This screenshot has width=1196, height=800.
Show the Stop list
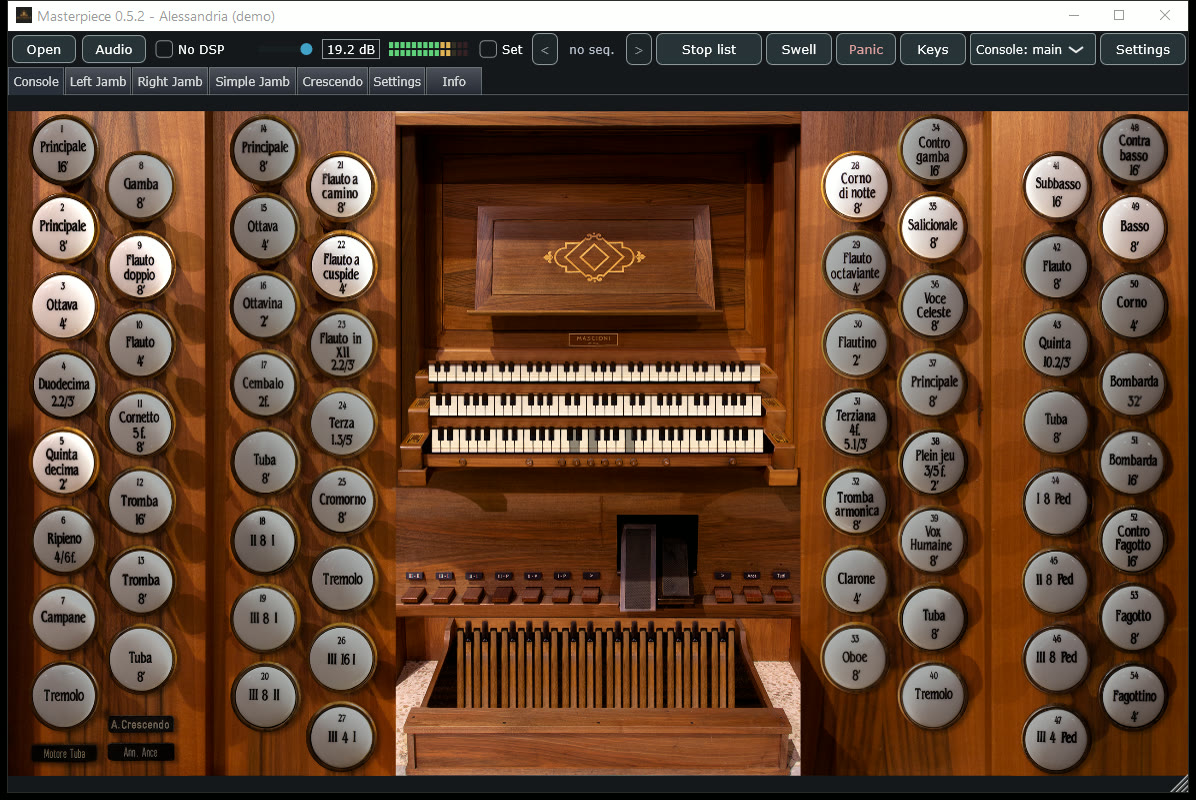click(709, 50)
